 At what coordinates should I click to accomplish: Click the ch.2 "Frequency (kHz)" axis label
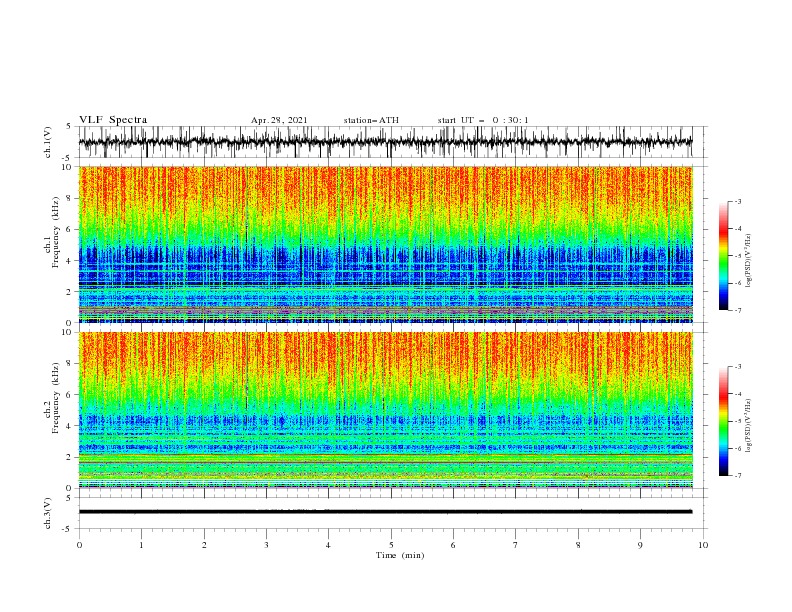[56, 398]
